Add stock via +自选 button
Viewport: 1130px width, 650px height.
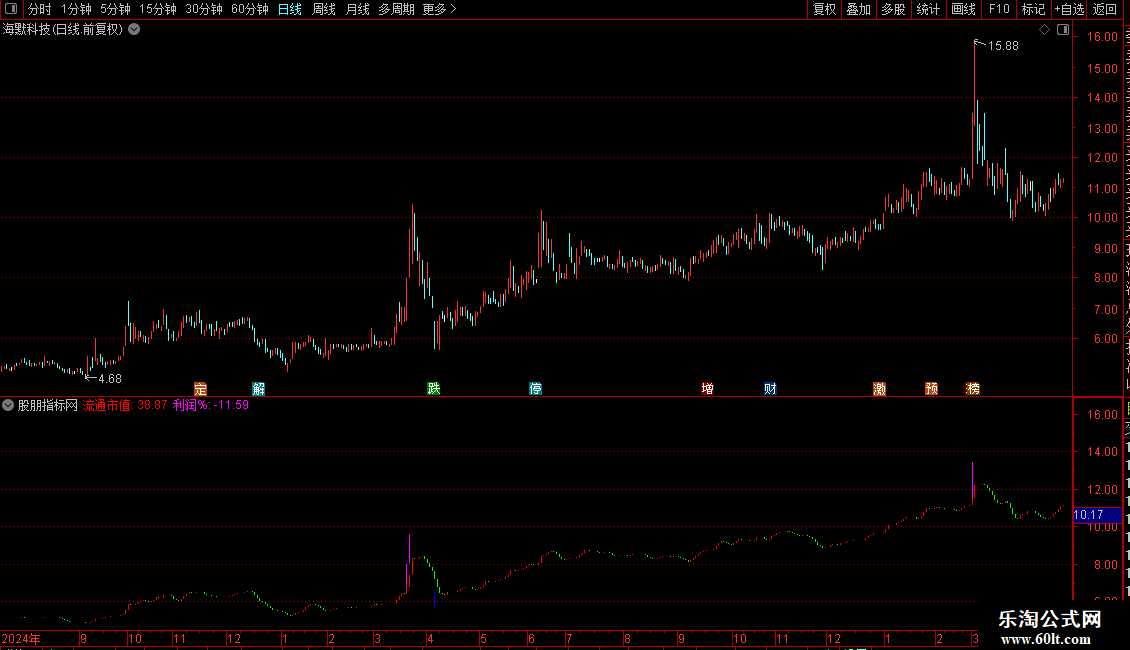[1069, 9]
